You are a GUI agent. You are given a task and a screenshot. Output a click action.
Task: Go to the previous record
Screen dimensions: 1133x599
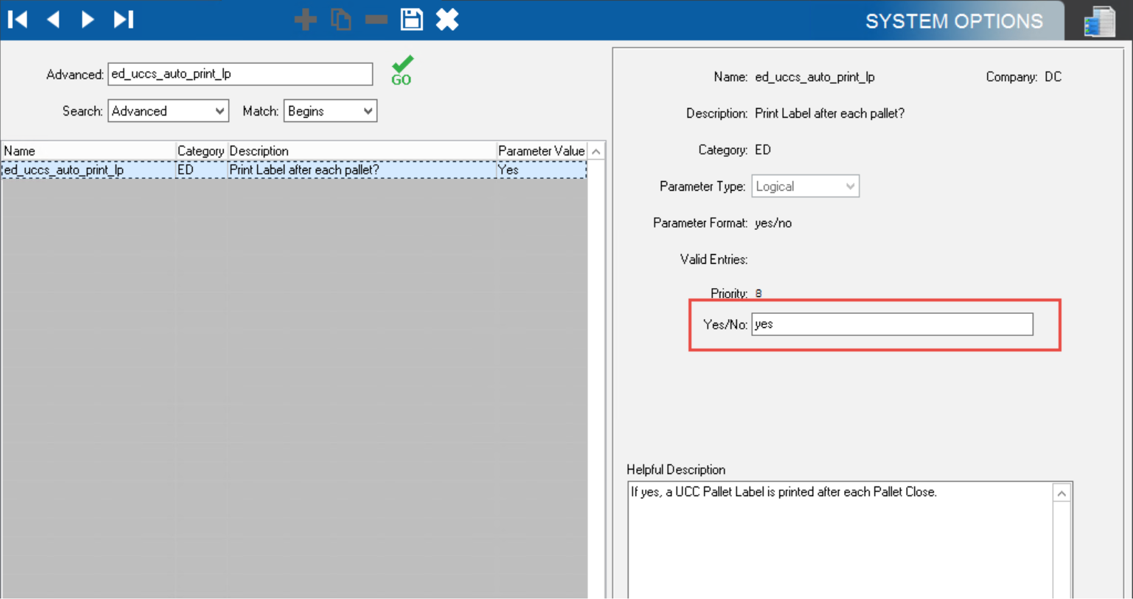(x=53, y=19)
